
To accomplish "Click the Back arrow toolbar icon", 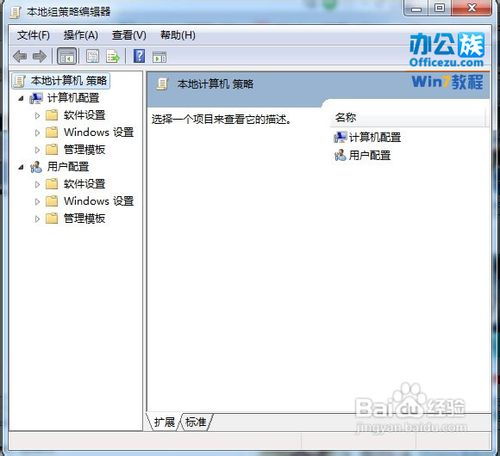I will 20,56.
